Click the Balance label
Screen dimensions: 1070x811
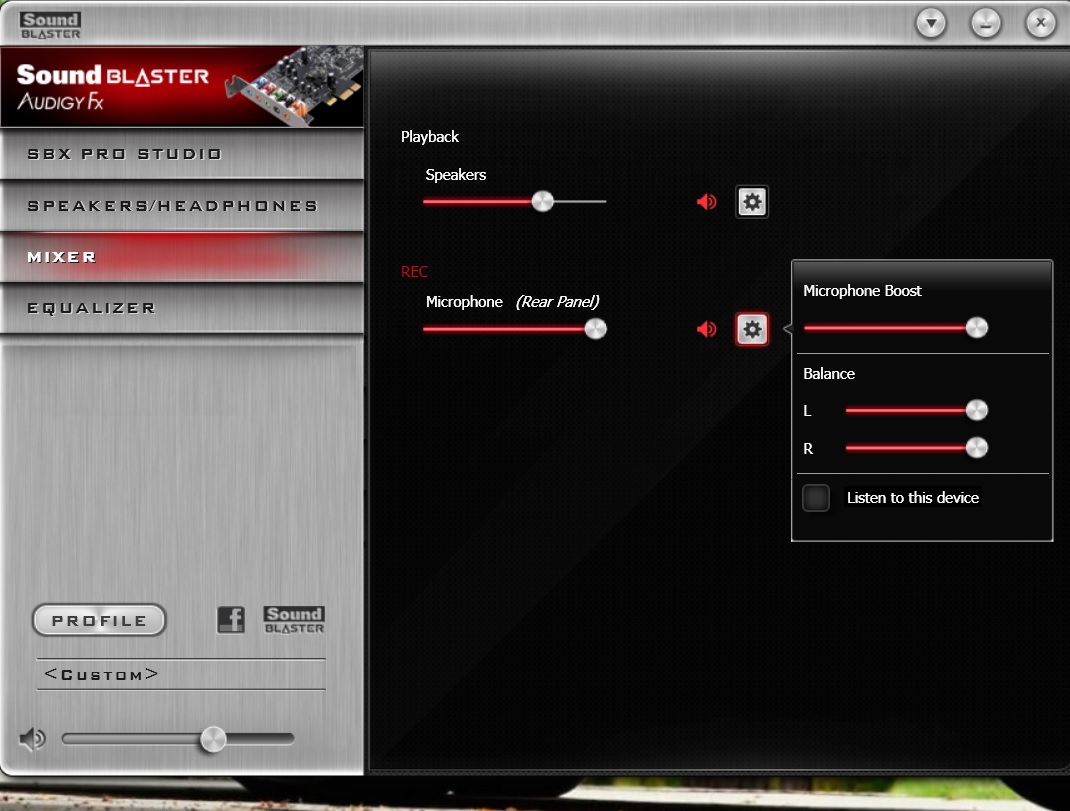click(829, 374)
